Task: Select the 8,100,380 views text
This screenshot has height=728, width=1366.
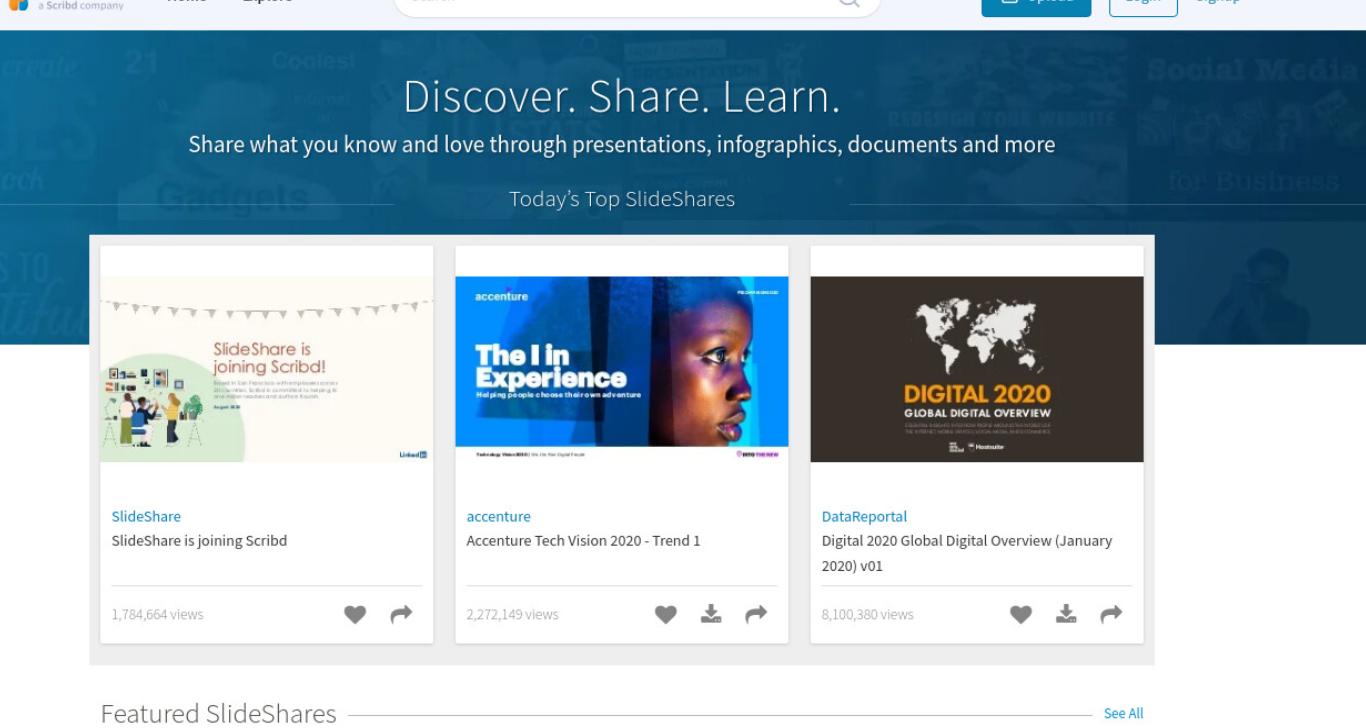Action: pyautogui.click(x=867, y=615)
